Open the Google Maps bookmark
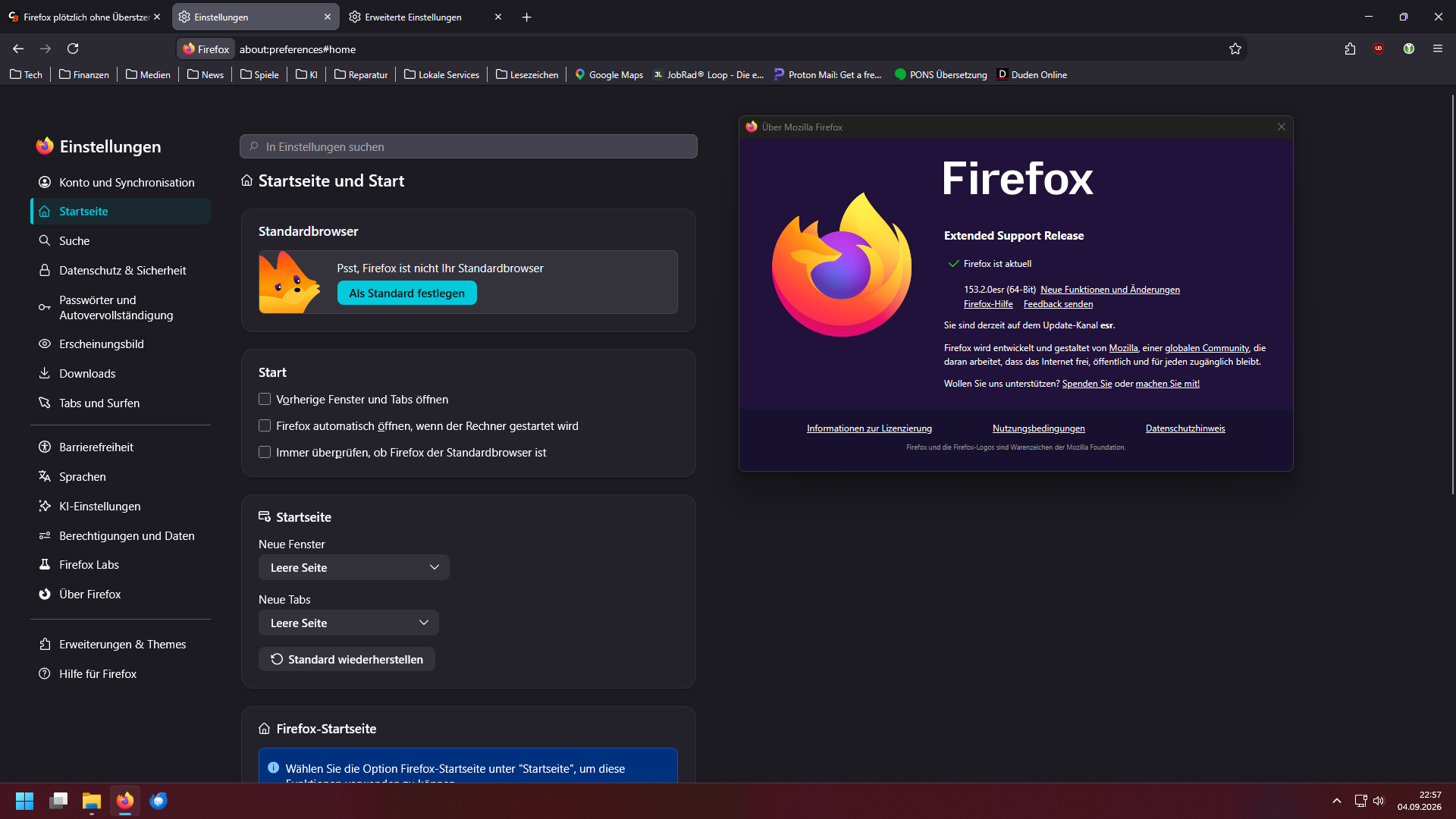1456x819 pixels. (x=609, y=75)
